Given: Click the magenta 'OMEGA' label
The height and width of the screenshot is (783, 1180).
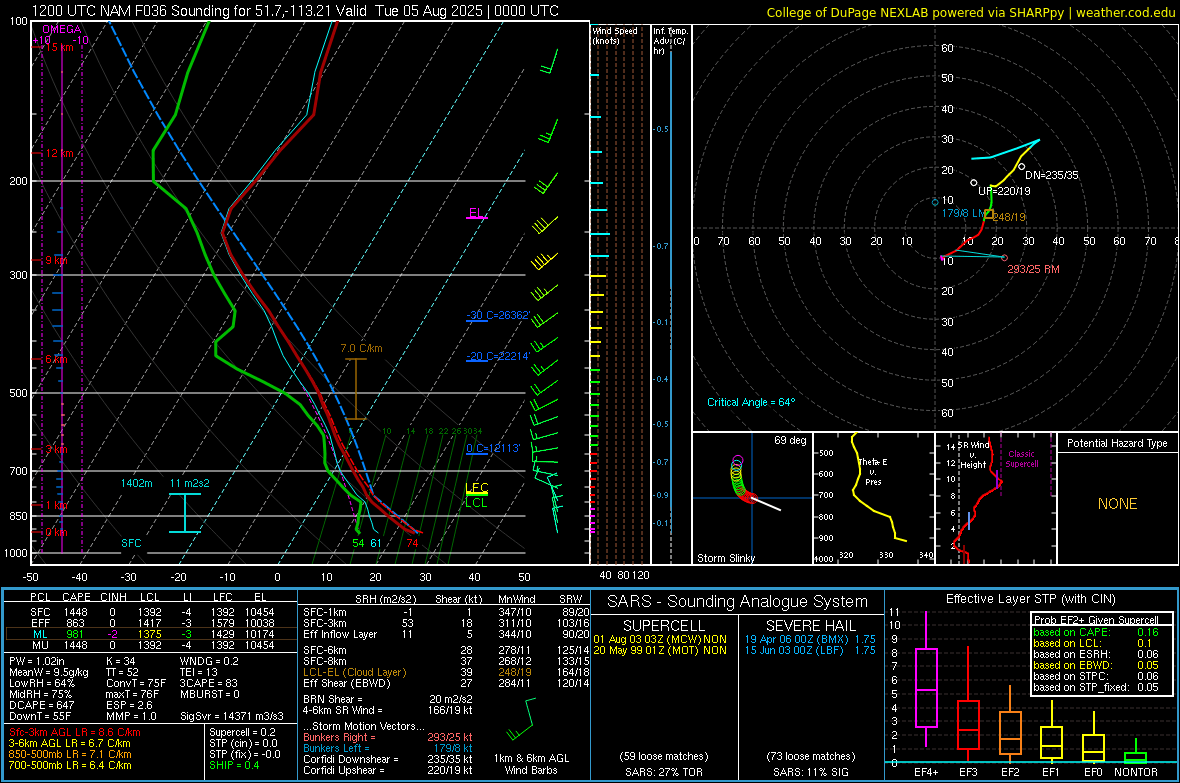Looking at the screenshot, I should [62, 29].
